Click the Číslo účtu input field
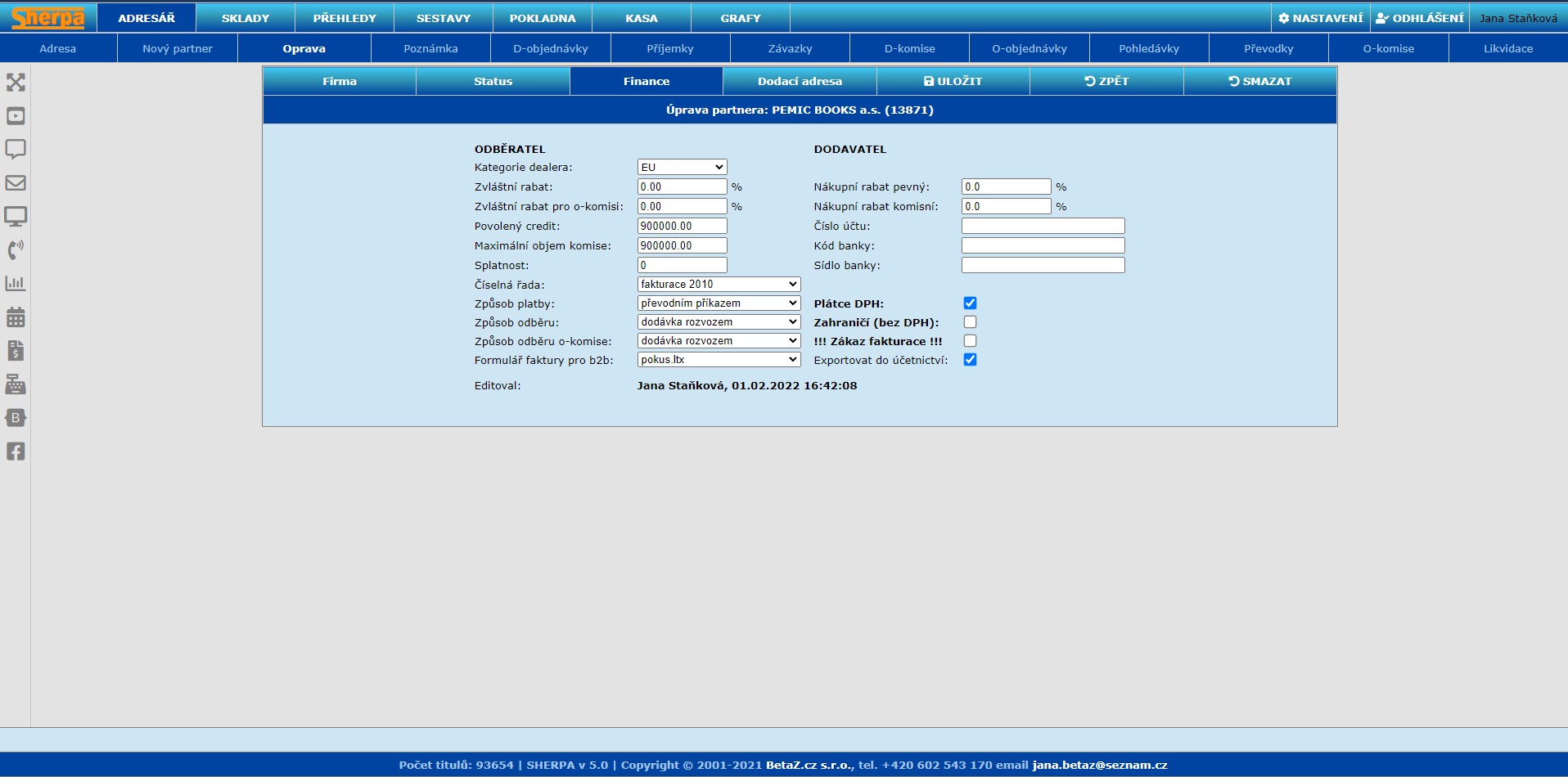This screenshot has width=1568, height=777. 1043,227
